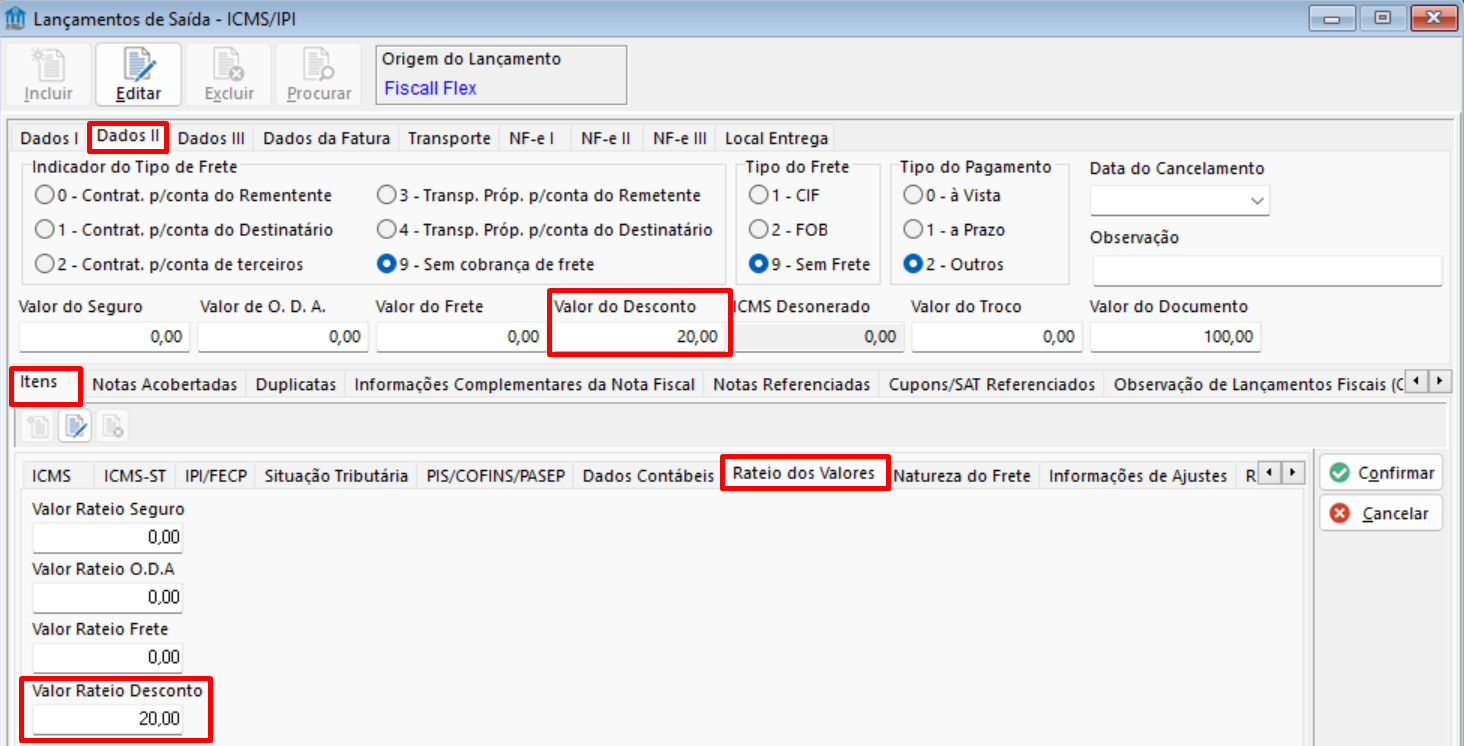Click the Cancelar button
Viewport: 1464px width, 746px height.
(x=1381, y=514)
